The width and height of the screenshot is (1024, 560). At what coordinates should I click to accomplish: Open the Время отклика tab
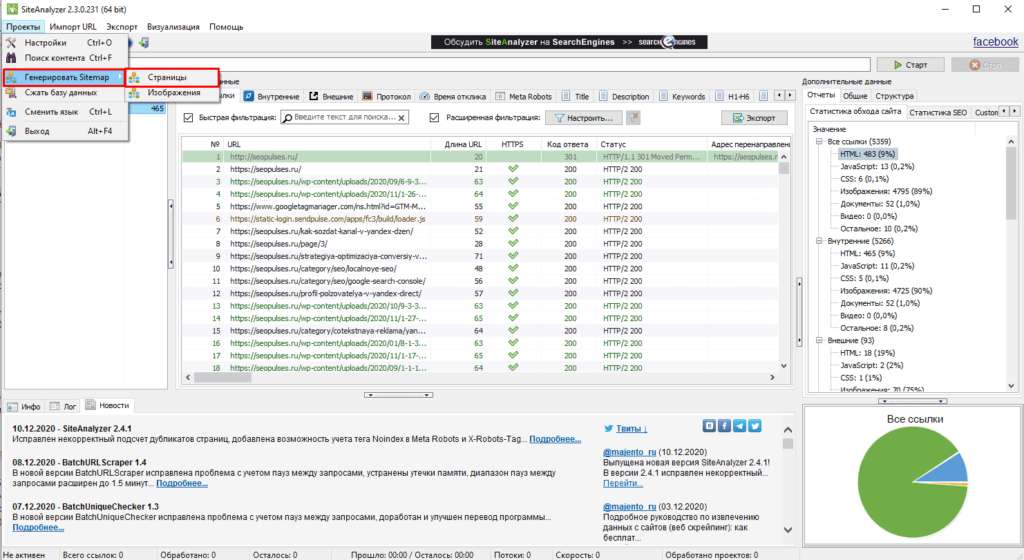(x=453, y=96)
